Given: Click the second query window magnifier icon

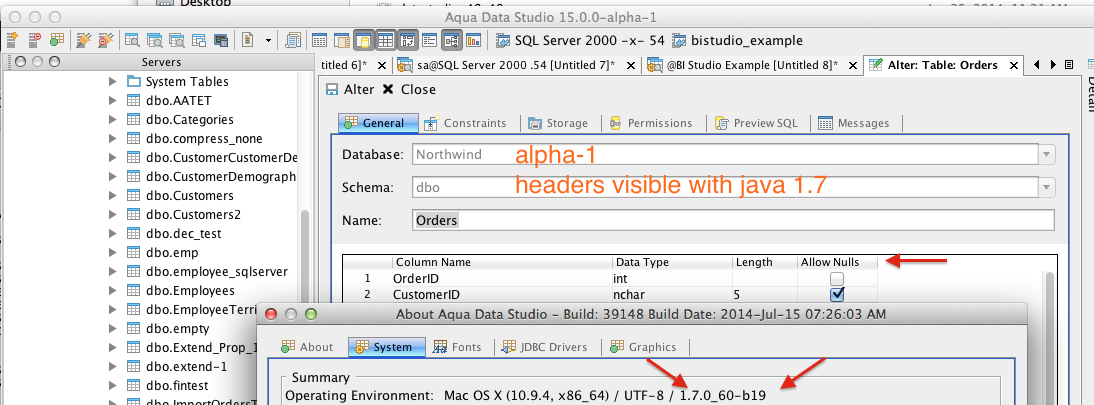Looking at the screenshot, I should pos(154,40).
